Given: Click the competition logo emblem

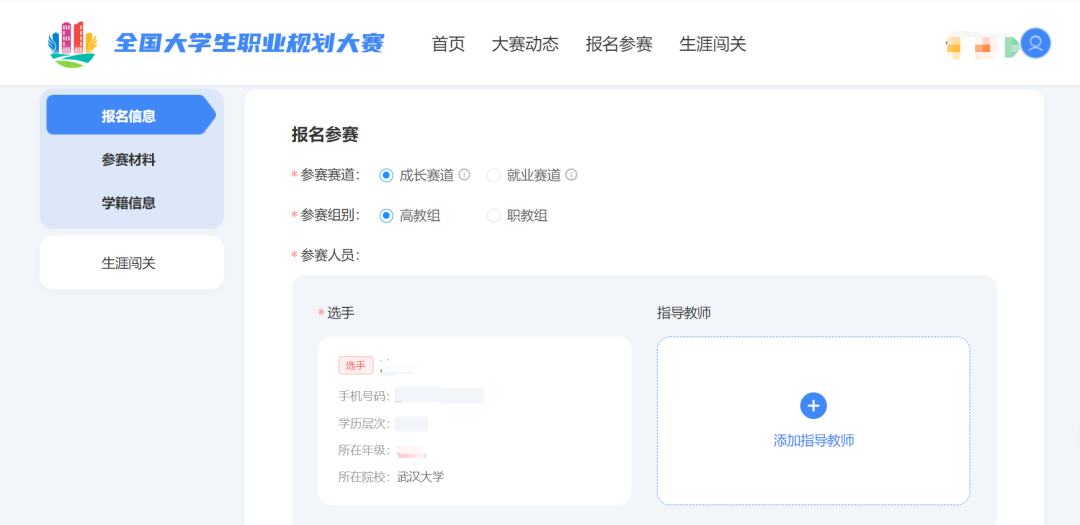Looking at the screenshot, I should (x=72, y=44).
